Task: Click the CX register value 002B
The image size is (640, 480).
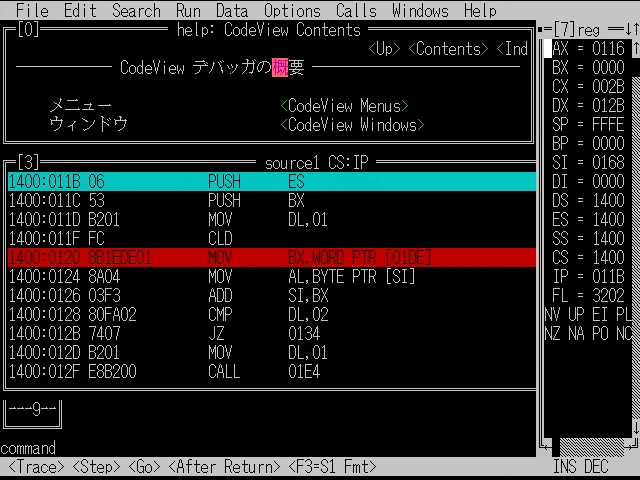Action: click(608, 87)
